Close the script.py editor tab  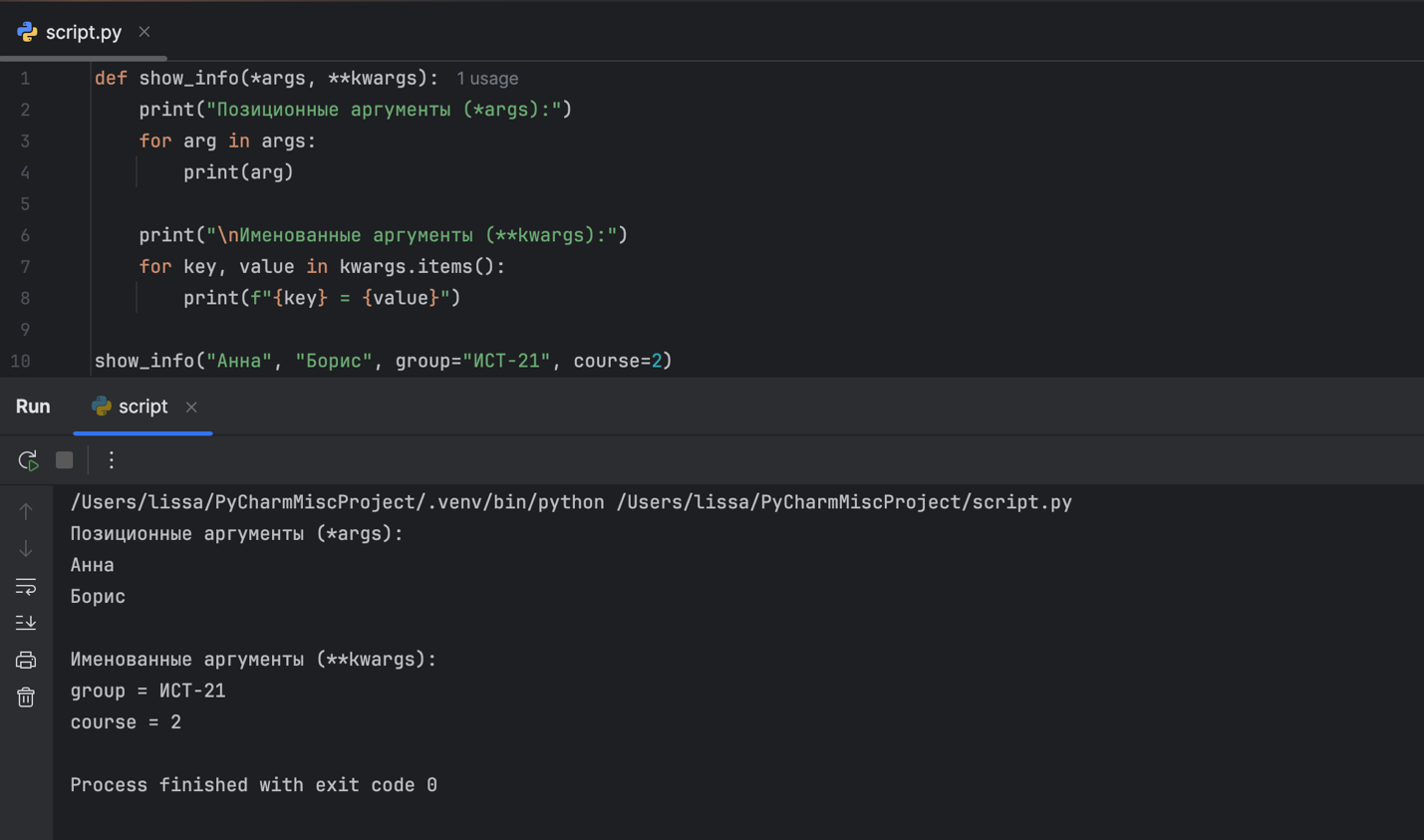click(144, 32)
